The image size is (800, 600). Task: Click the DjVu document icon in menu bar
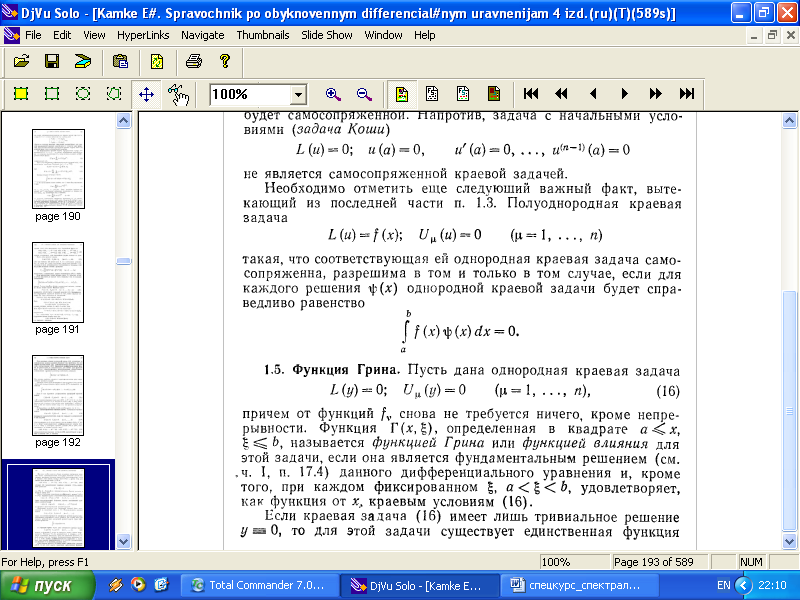coord(10,35)
